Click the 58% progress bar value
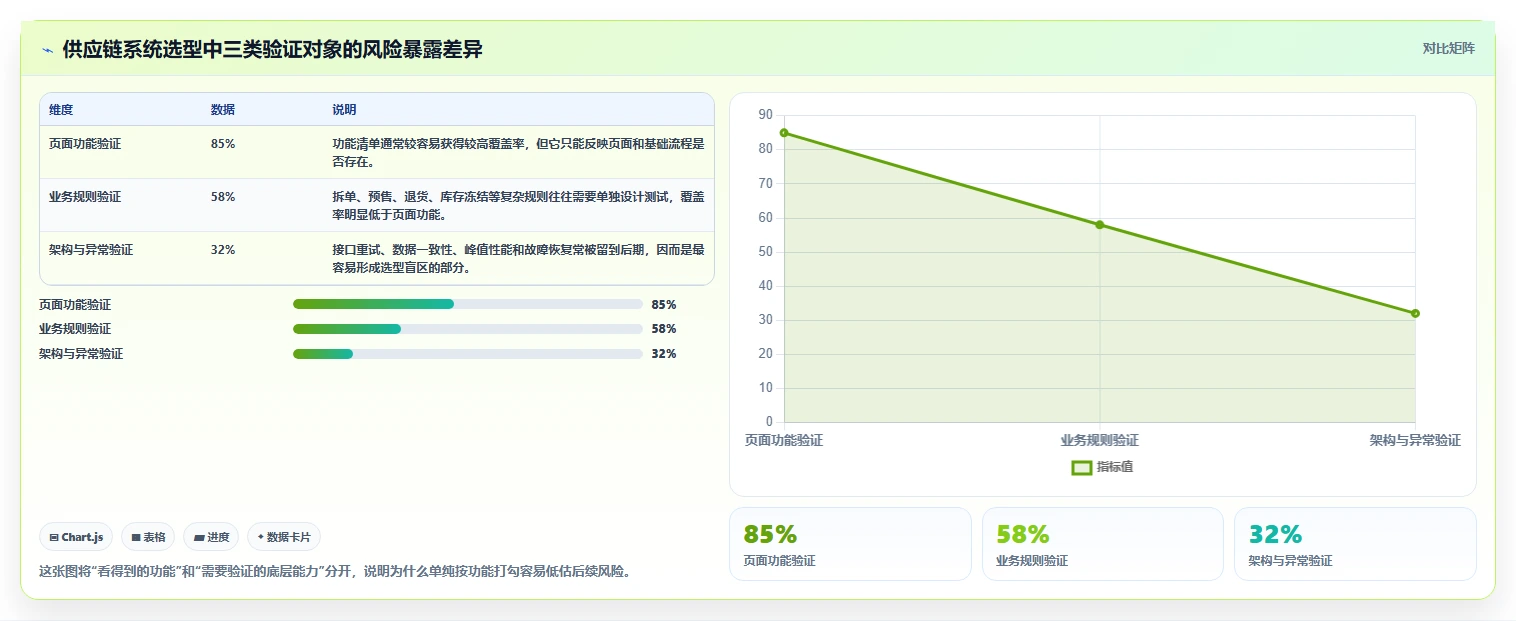The width and height of the screenshot is (1516, 621). (664, 329)
